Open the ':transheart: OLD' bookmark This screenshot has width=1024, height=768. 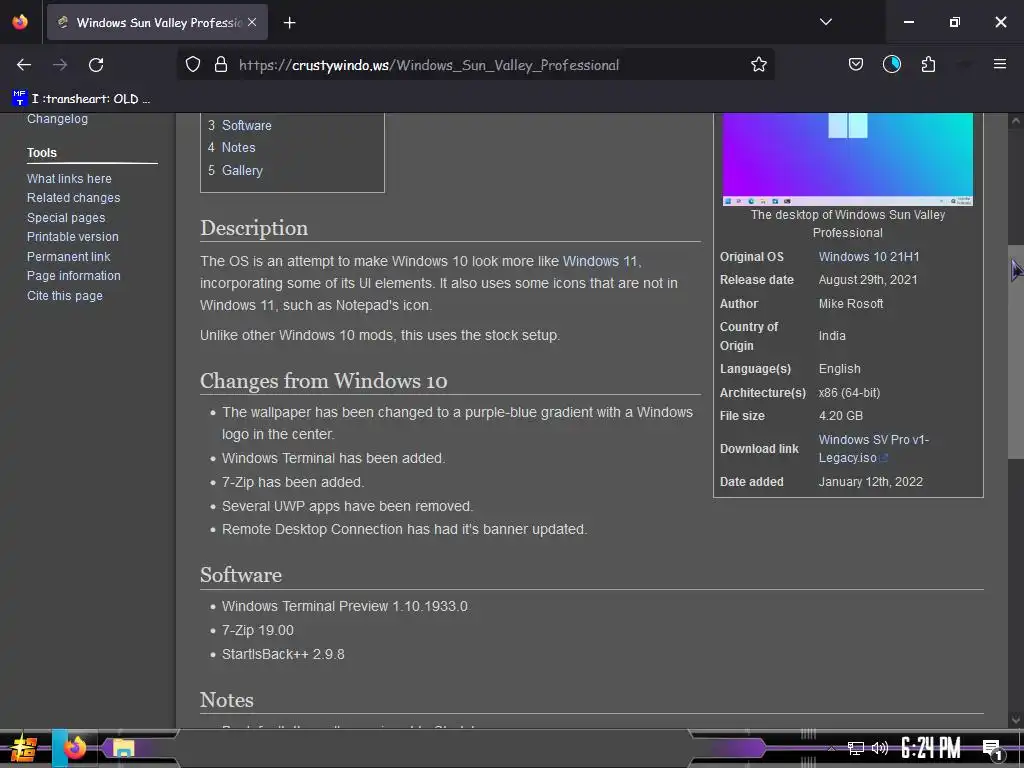pos(81,99)
